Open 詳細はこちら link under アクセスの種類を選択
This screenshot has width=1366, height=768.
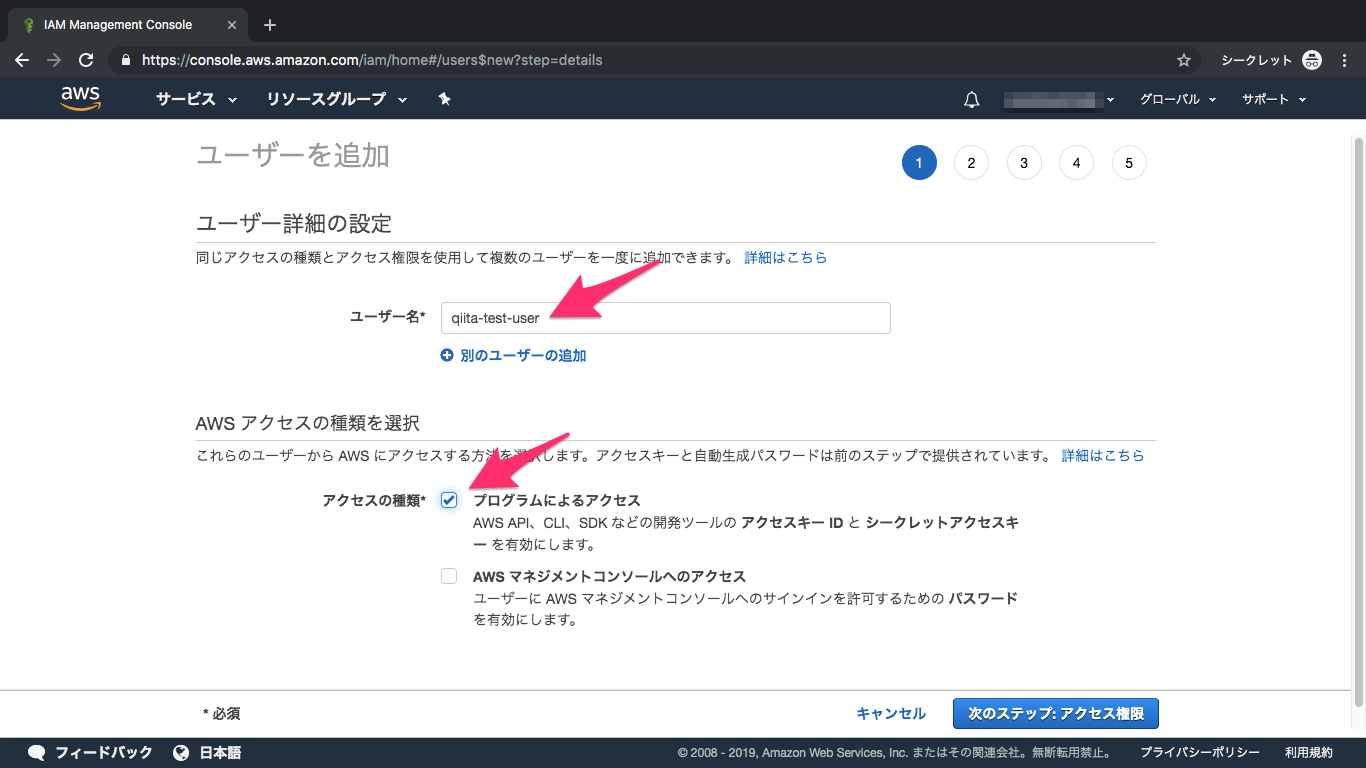[x=1103, y=455]
